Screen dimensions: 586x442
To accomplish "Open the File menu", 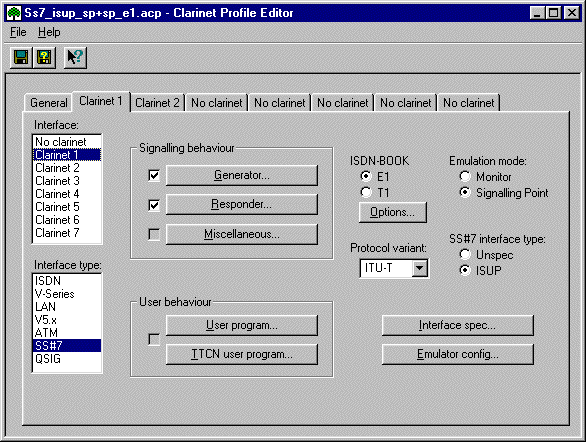I will 18,32.
